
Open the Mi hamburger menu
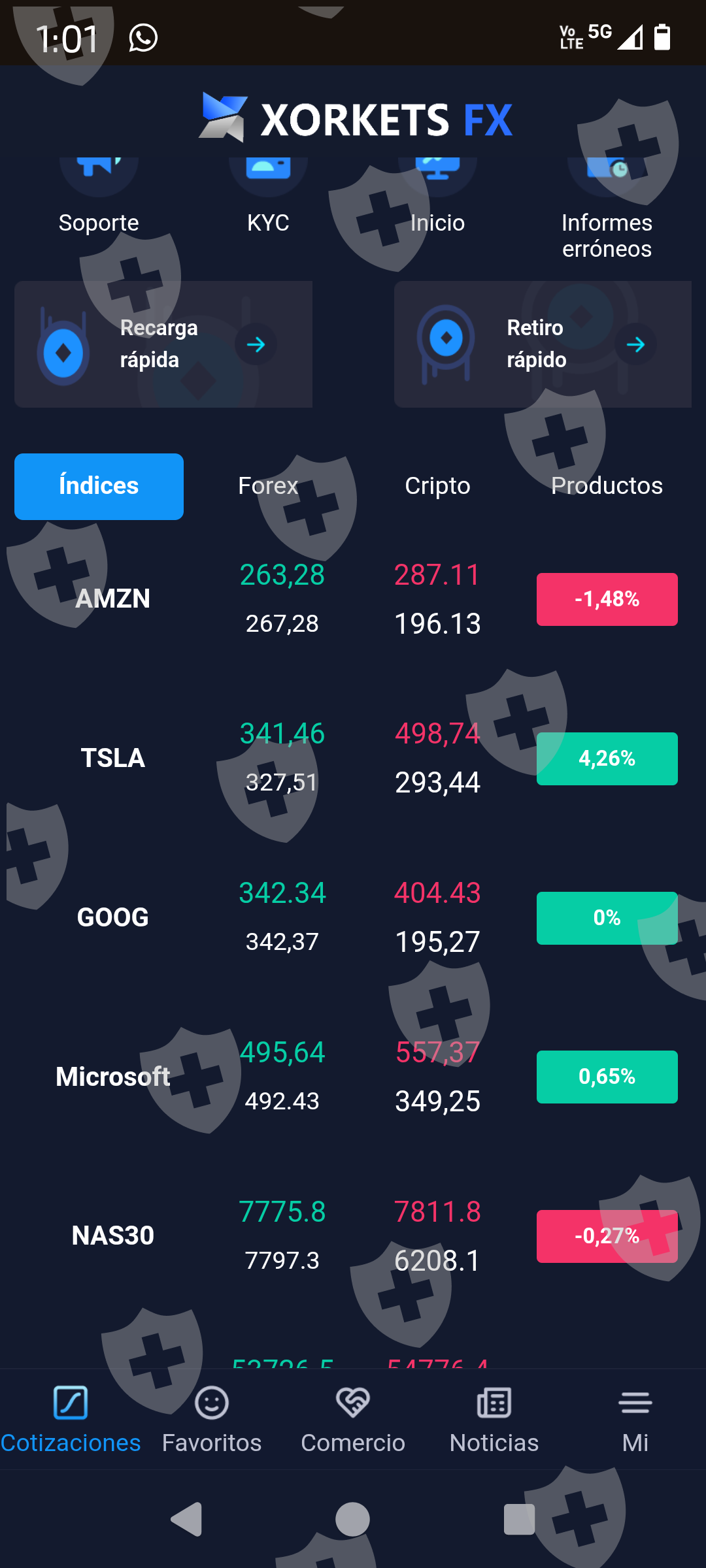point(635,1402)
